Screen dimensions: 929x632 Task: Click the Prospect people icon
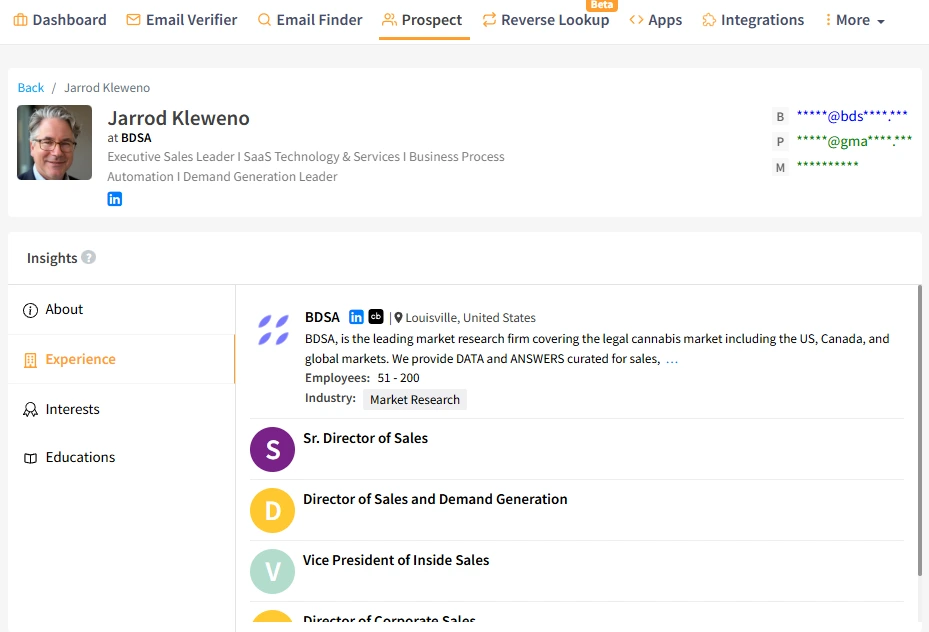[389, 20]
